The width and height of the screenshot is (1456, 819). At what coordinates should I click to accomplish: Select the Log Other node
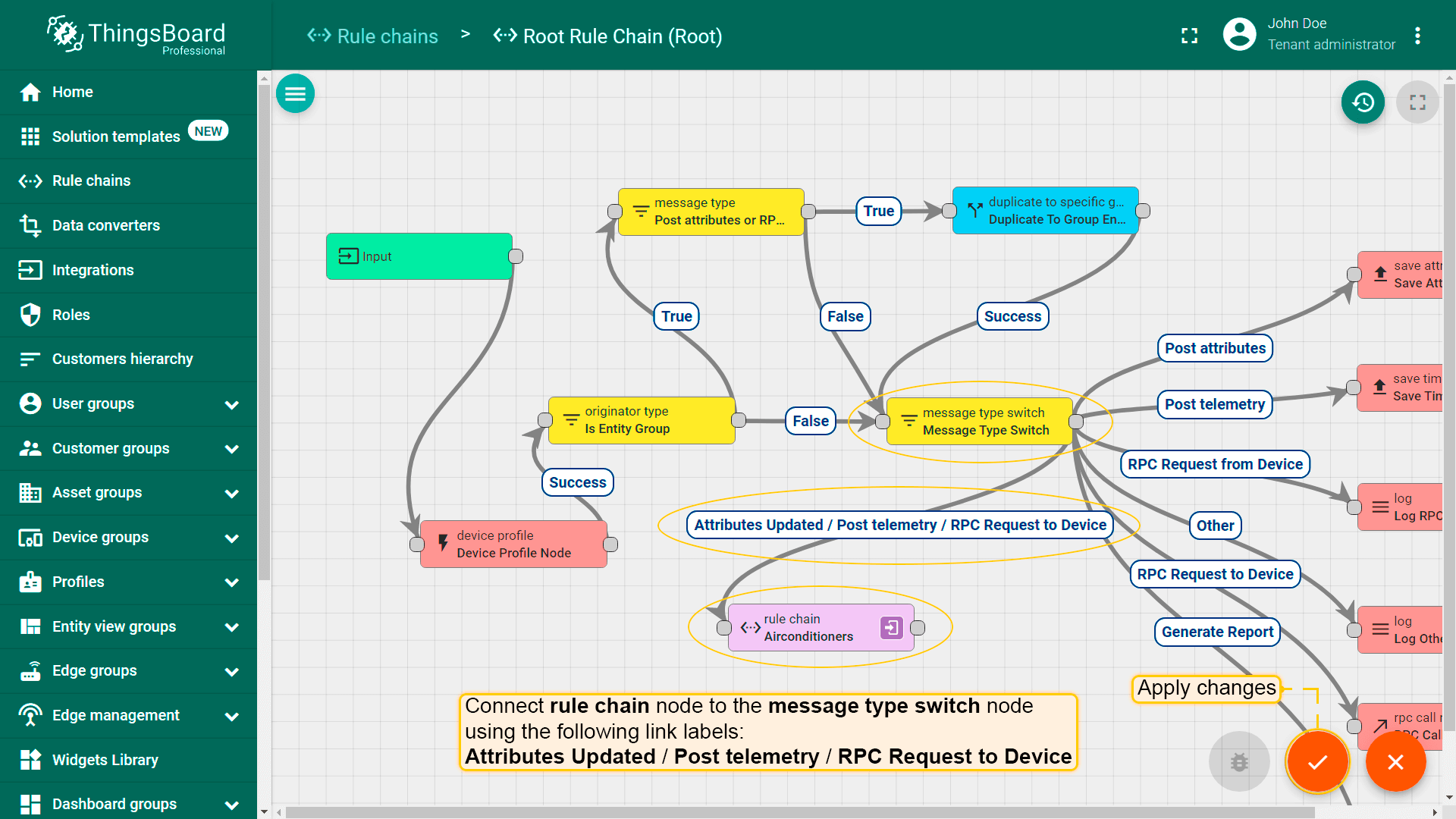pyautogui.click(x=1400, y=629)
